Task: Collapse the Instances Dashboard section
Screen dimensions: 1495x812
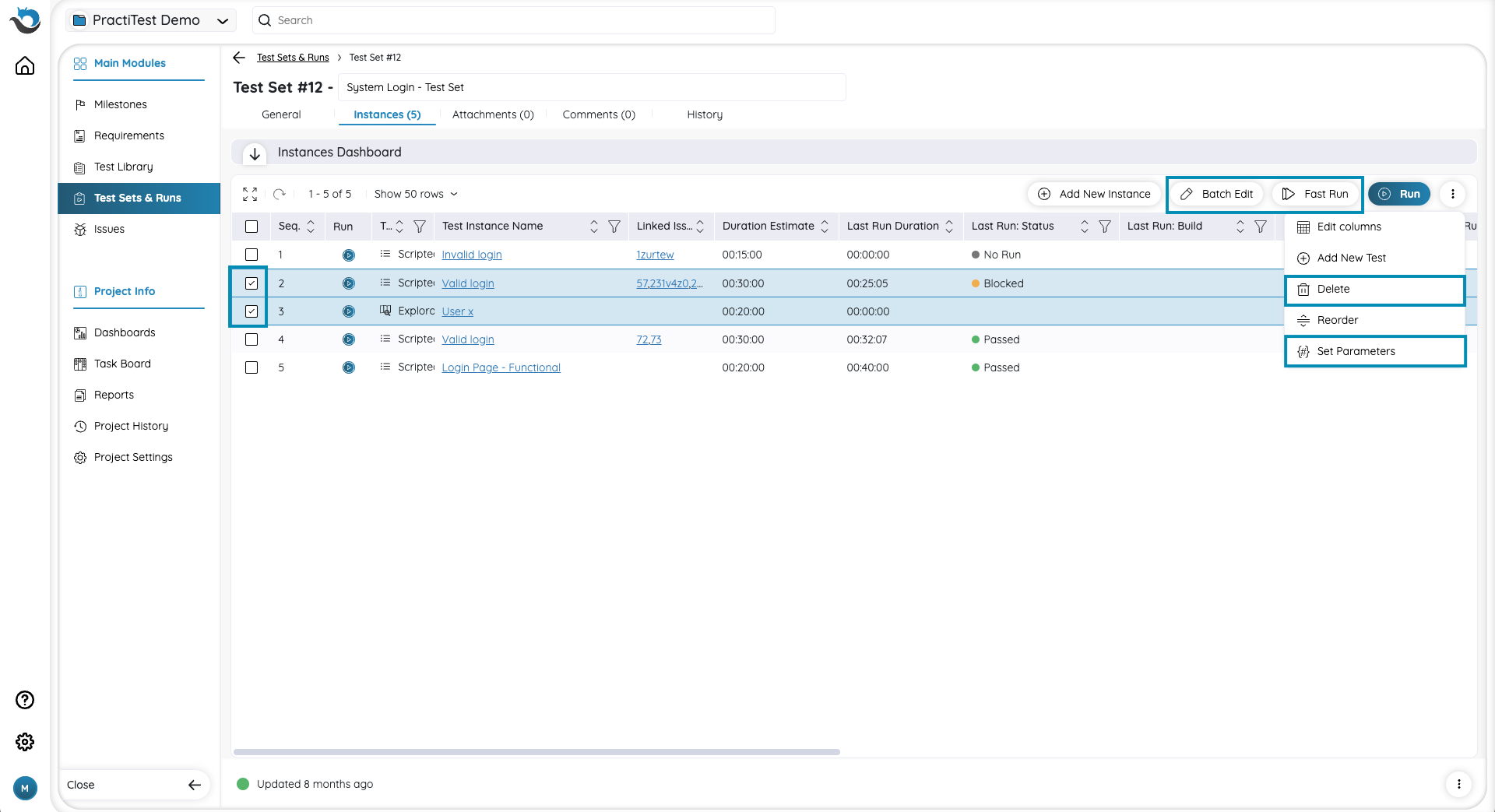Action: tap(255, 153)
